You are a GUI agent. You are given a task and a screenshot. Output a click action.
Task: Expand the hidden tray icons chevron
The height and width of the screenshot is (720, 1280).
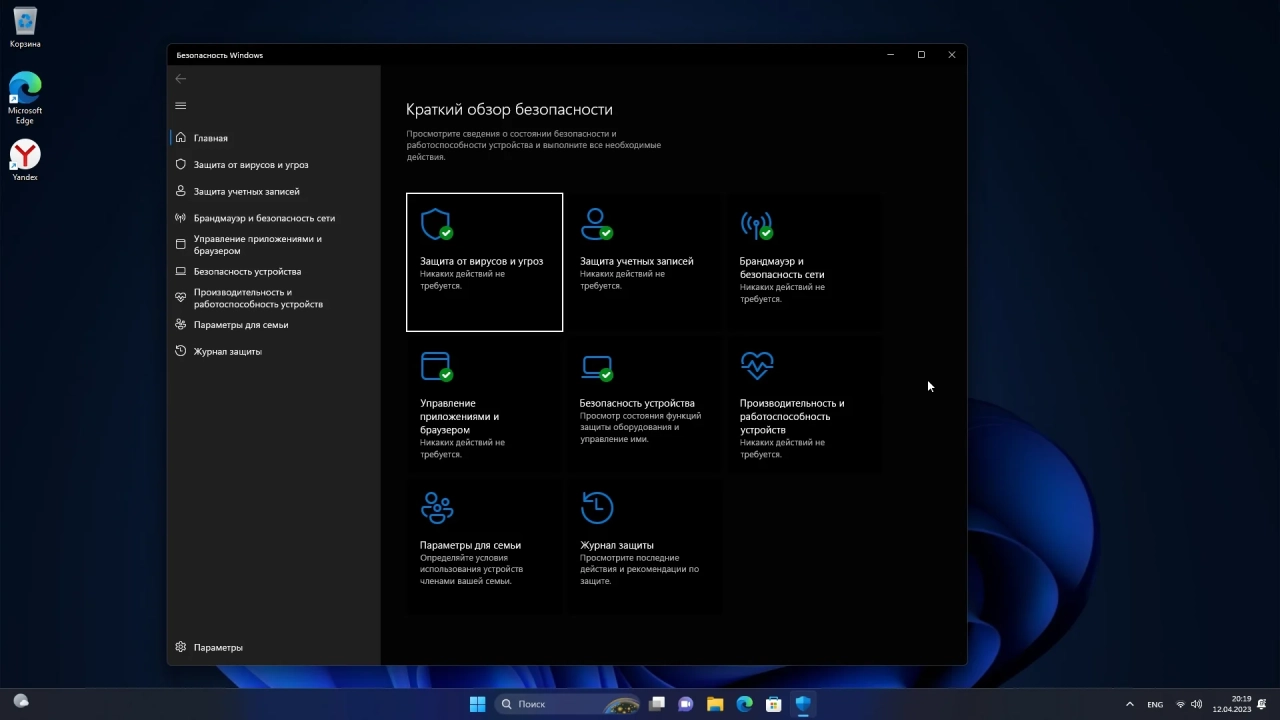[1130, 704]
